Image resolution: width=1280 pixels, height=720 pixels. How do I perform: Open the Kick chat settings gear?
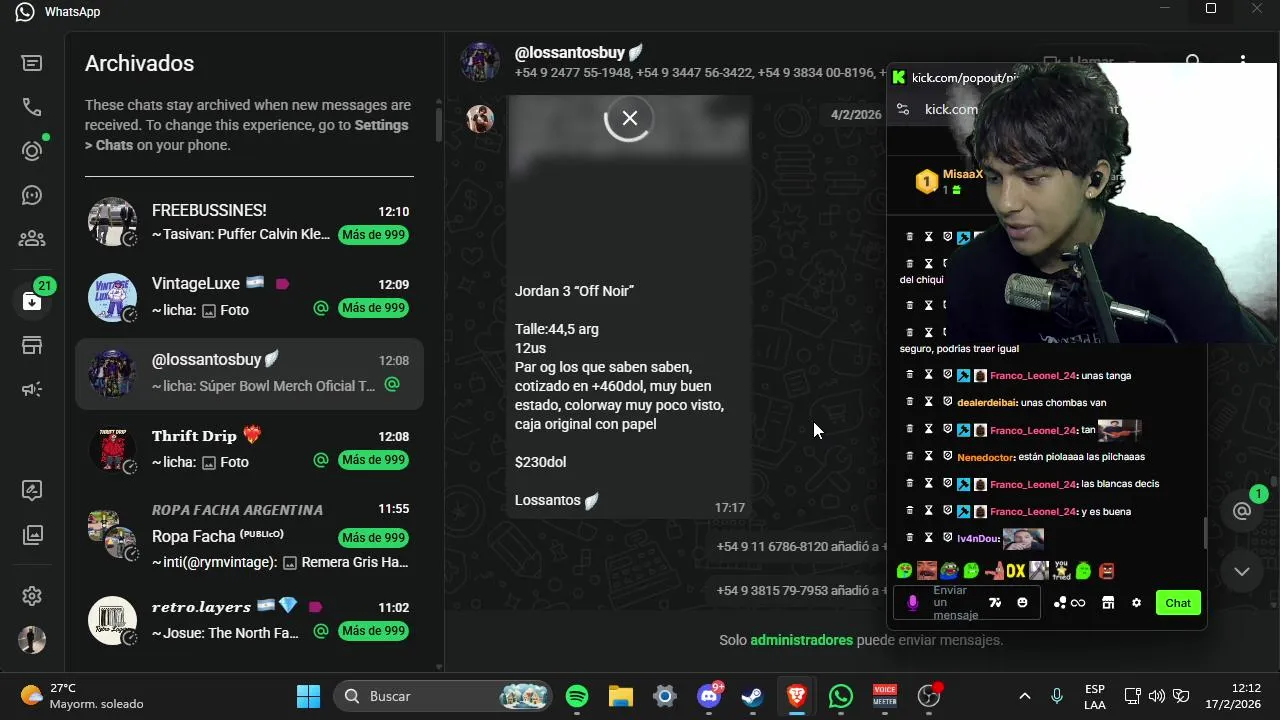pyautogui.click(x=1136, y=603)
